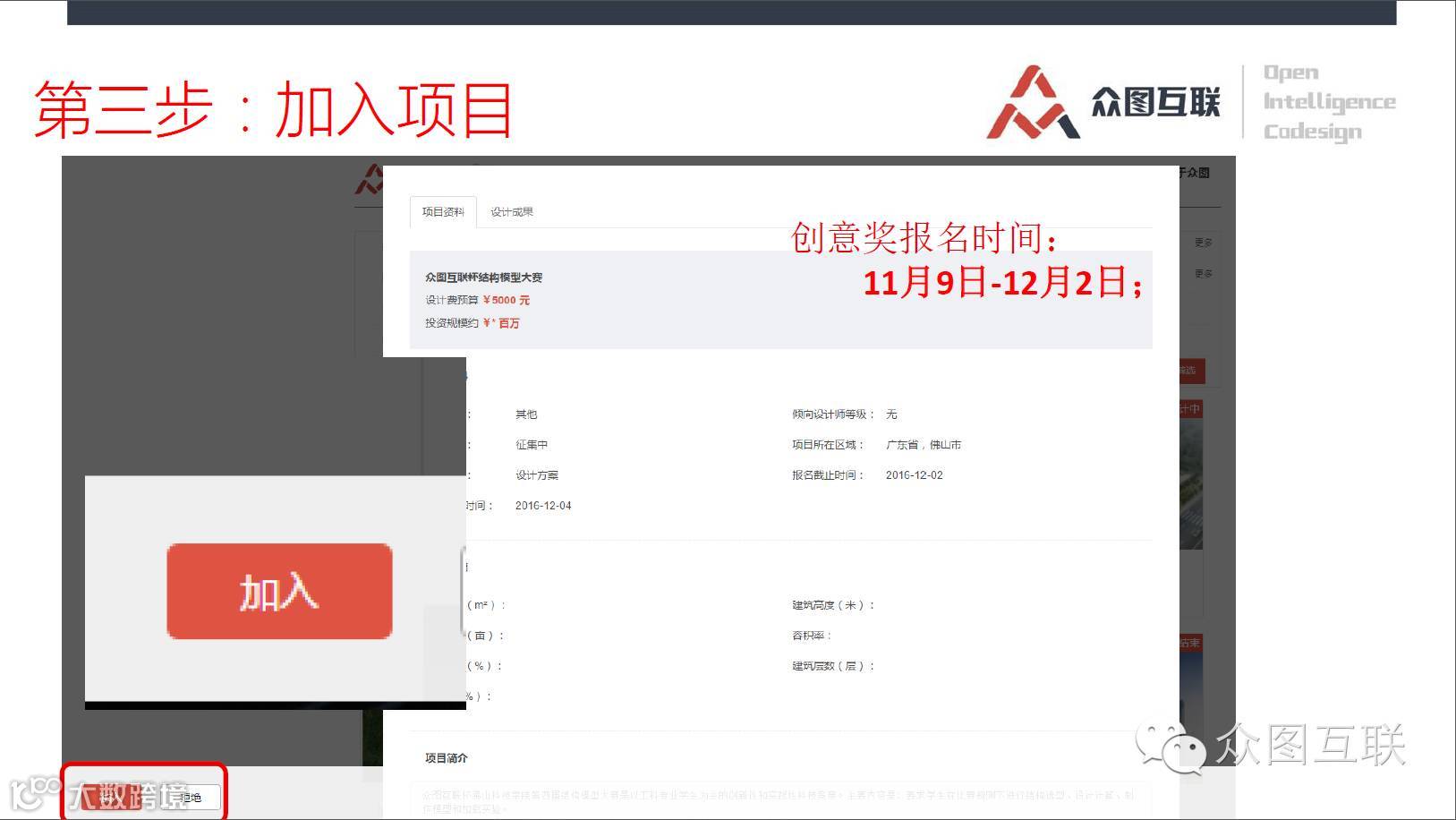
Task: Click the 投资规模约 label
Action: pyautogui.click(x=452, y=323)
